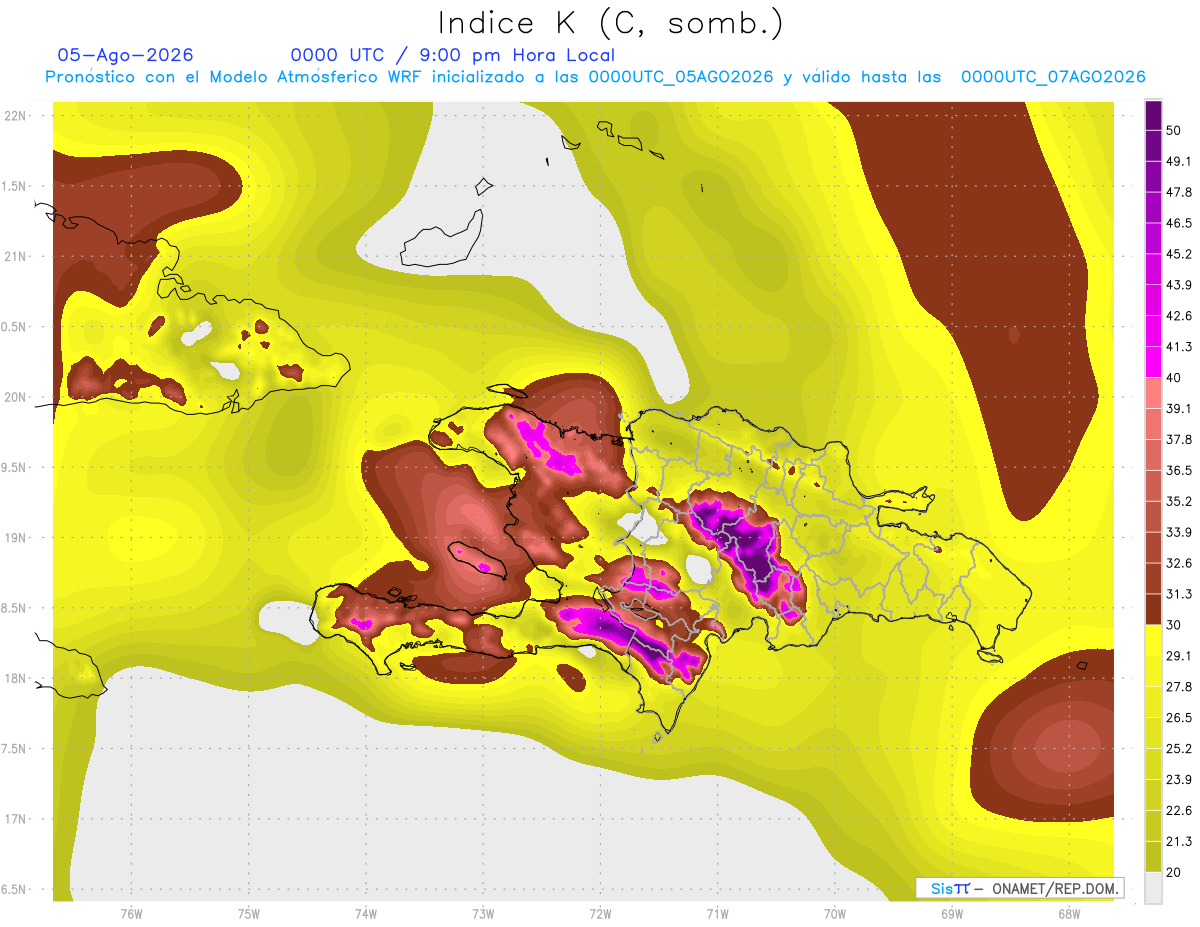Select the "71W" longitude label

pyautogui.click(x=717, y=914)
